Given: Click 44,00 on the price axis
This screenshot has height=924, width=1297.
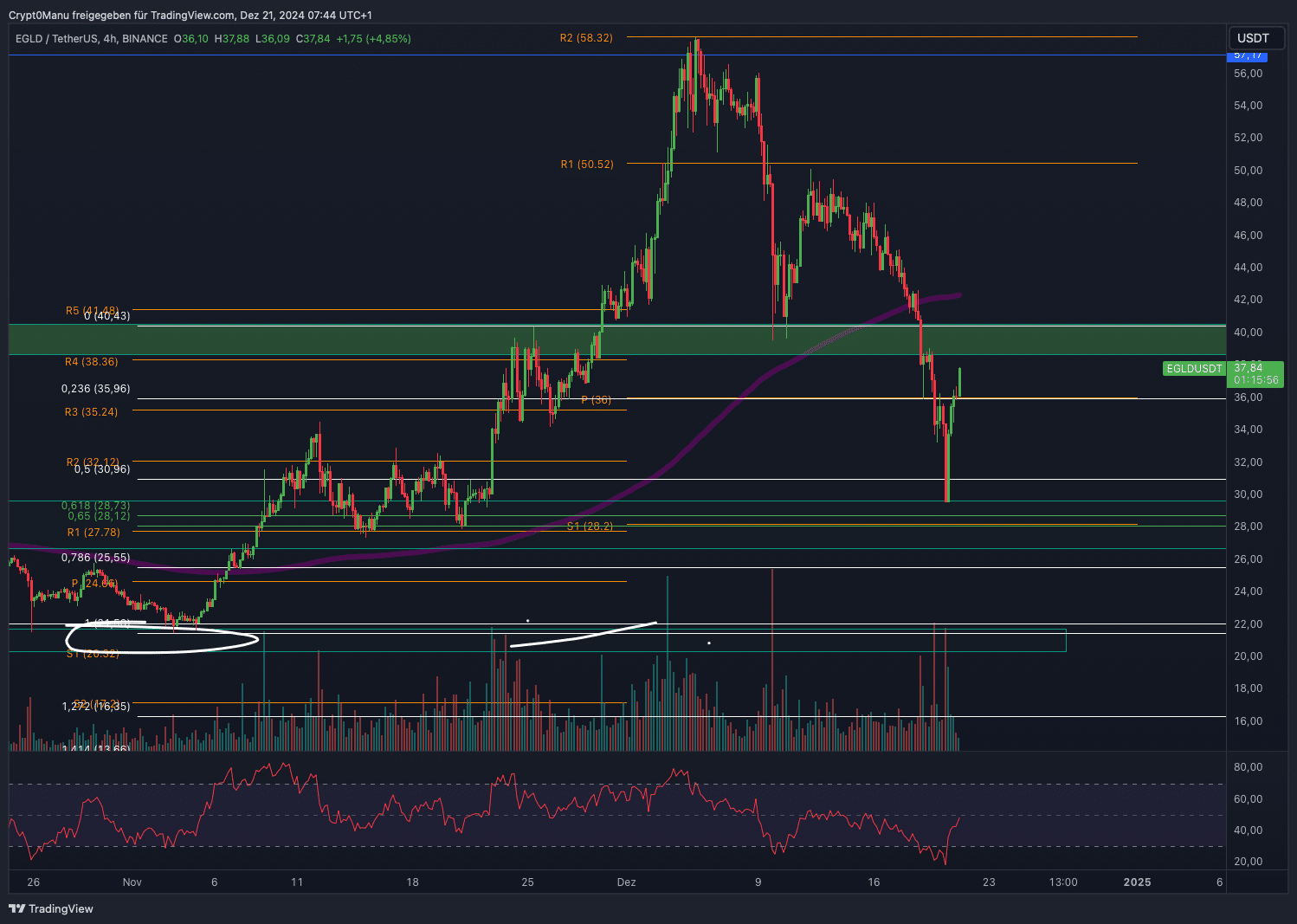Looking at the screenshot, I should coord(1249,268).
